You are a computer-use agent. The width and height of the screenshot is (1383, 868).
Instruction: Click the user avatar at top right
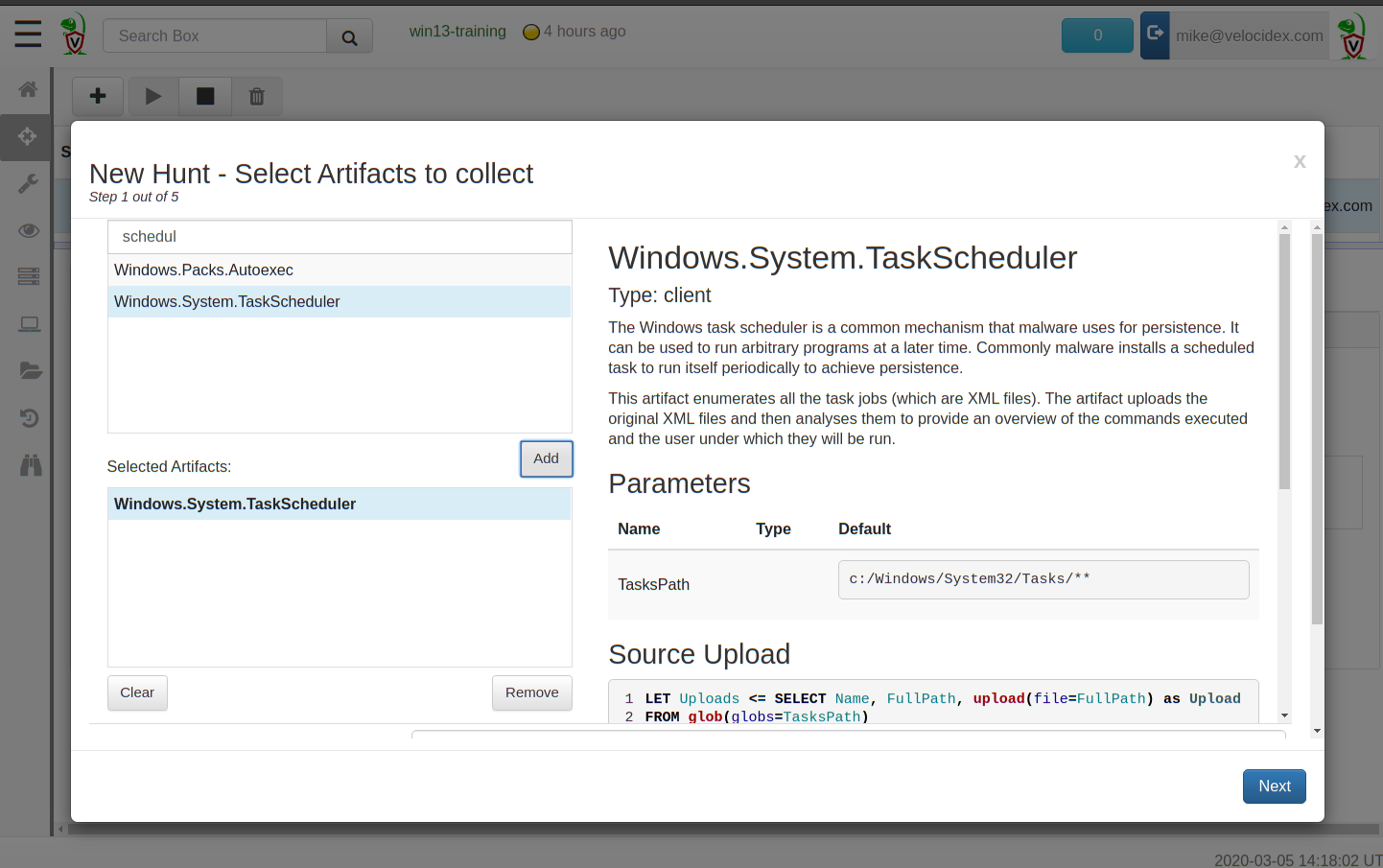[x=1352, y=35]
